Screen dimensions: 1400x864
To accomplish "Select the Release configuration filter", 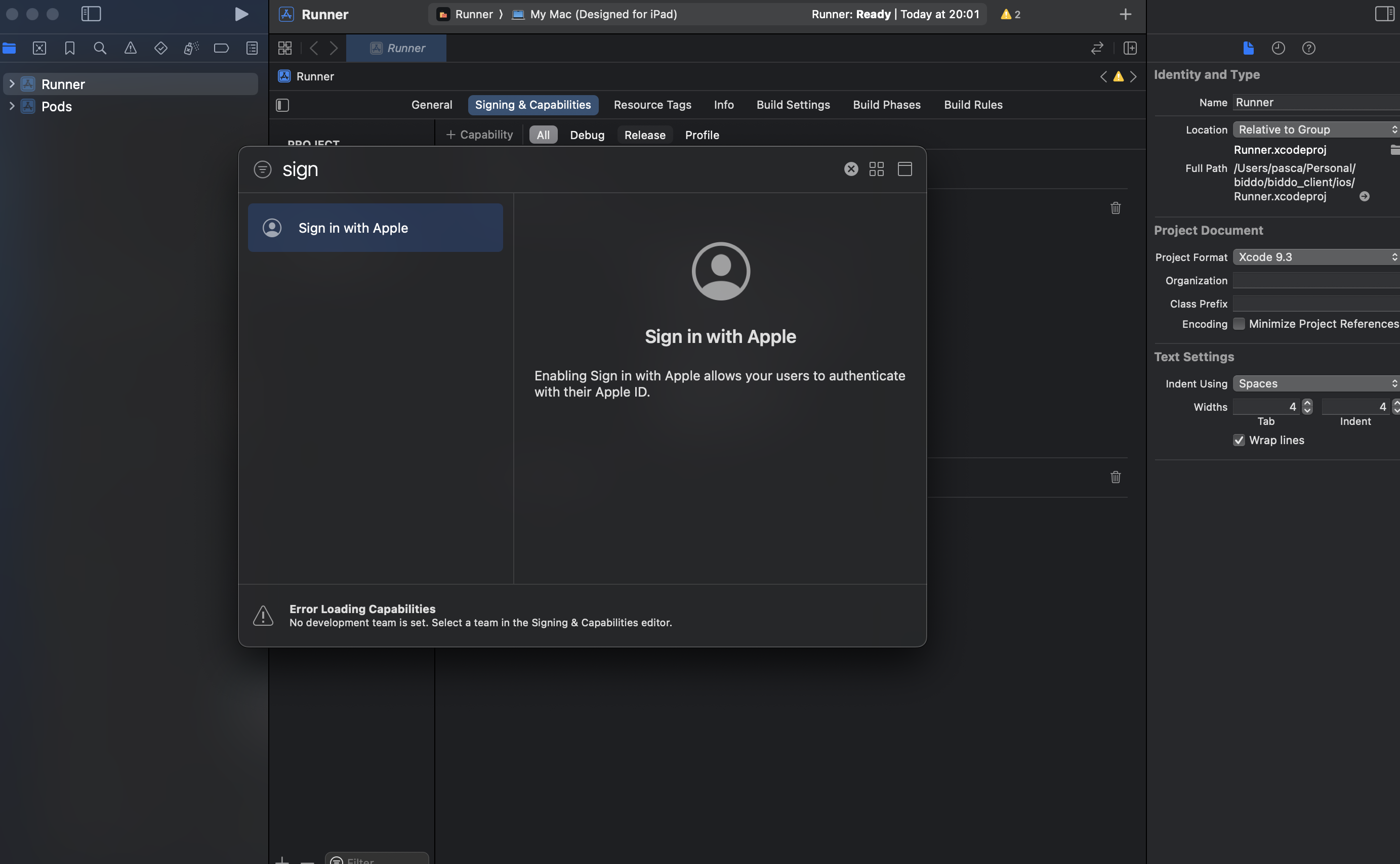I will tap(645, 135).
